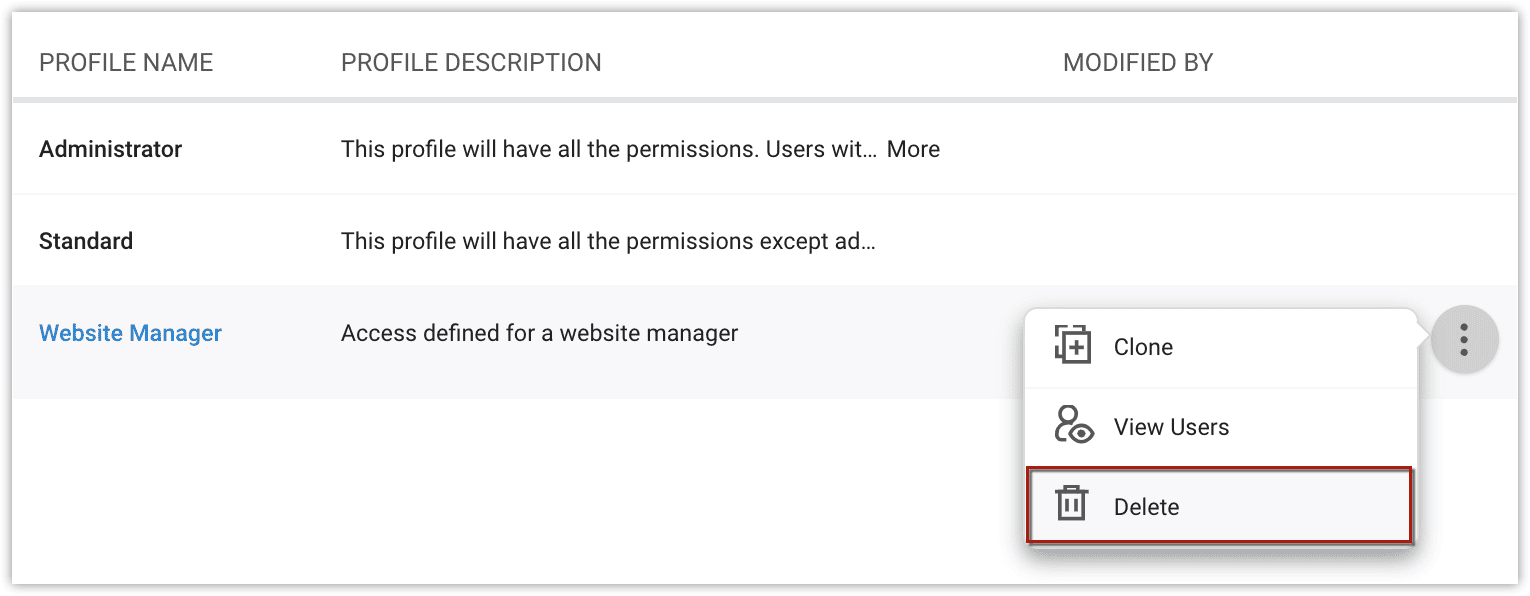Choose the Clone label in the context menu
The height and width of the screenshot is (596, 1530).
pyautogui.click(x=1143, y=347)
